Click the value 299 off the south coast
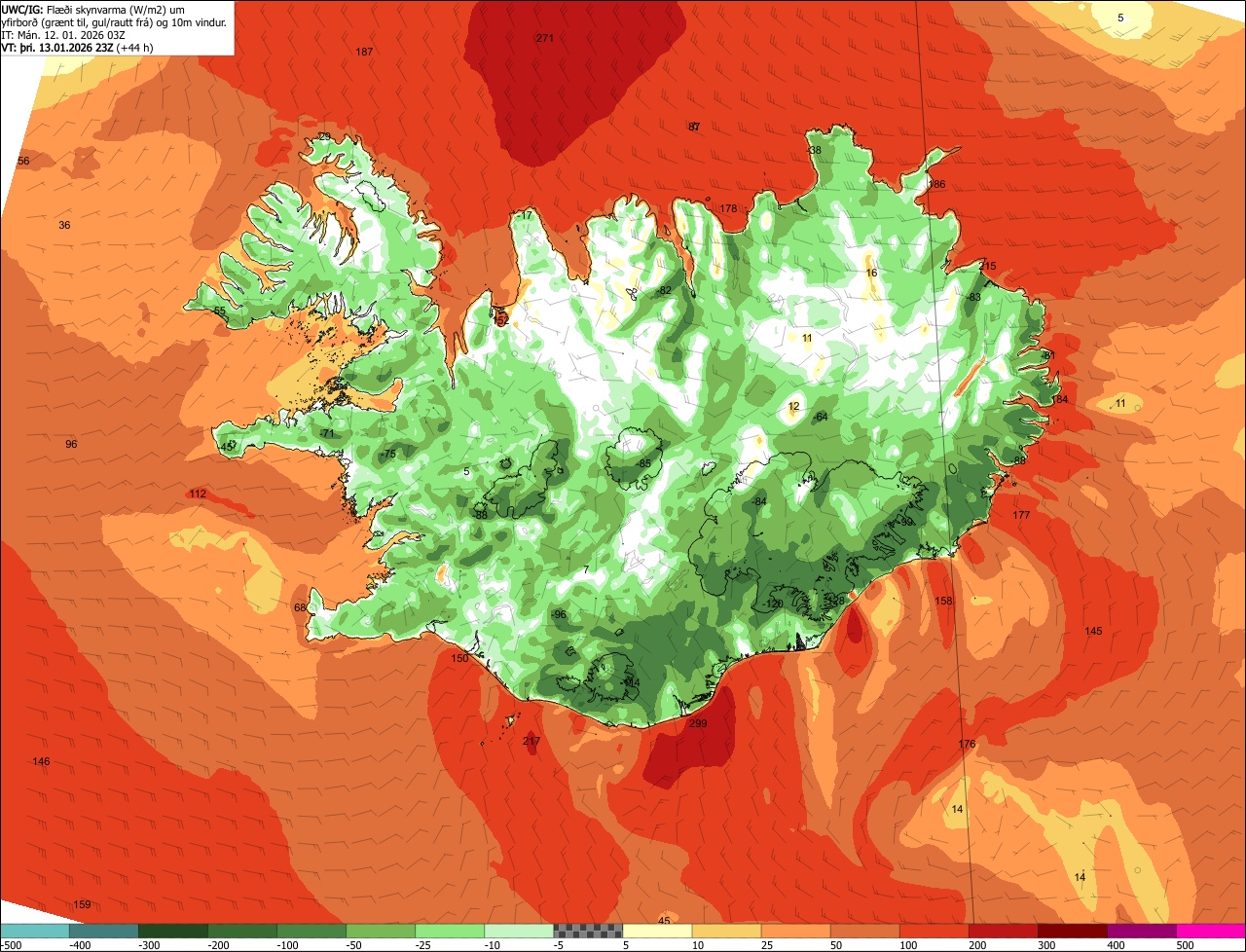 [x=698, y=723]
